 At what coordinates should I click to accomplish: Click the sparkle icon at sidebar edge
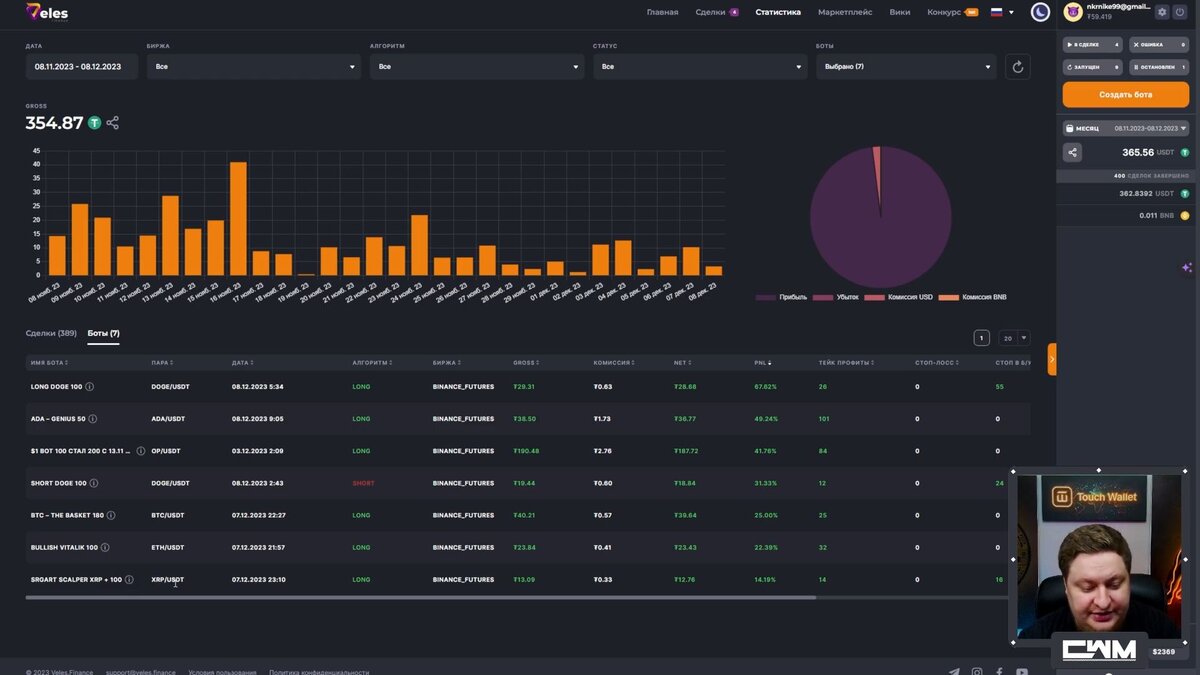point(1187,268)
